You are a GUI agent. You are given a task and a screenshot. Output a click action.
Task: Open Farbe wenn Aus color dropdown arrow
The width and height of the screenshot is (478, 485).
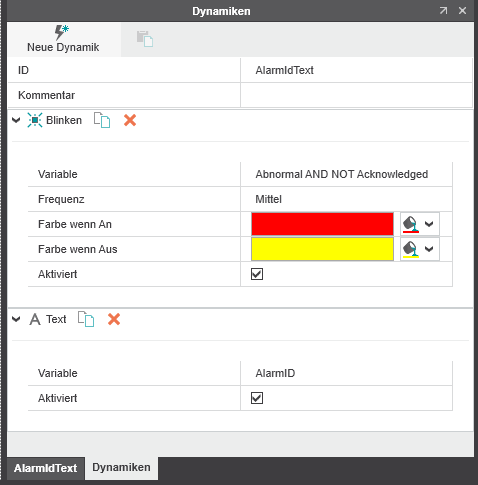429,249
